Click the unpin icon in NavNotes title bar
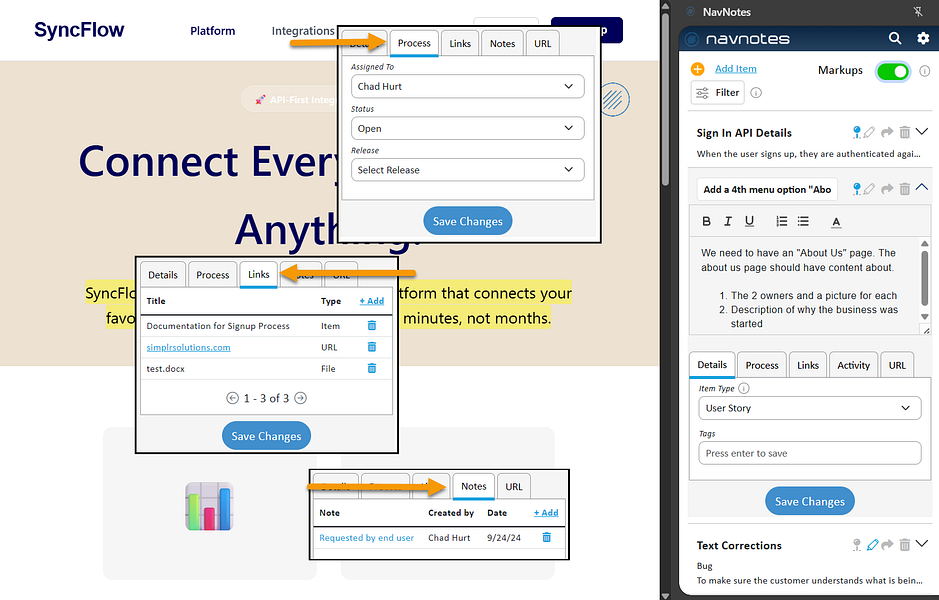This screenshot has width=939, height=600. pos(918,11)
